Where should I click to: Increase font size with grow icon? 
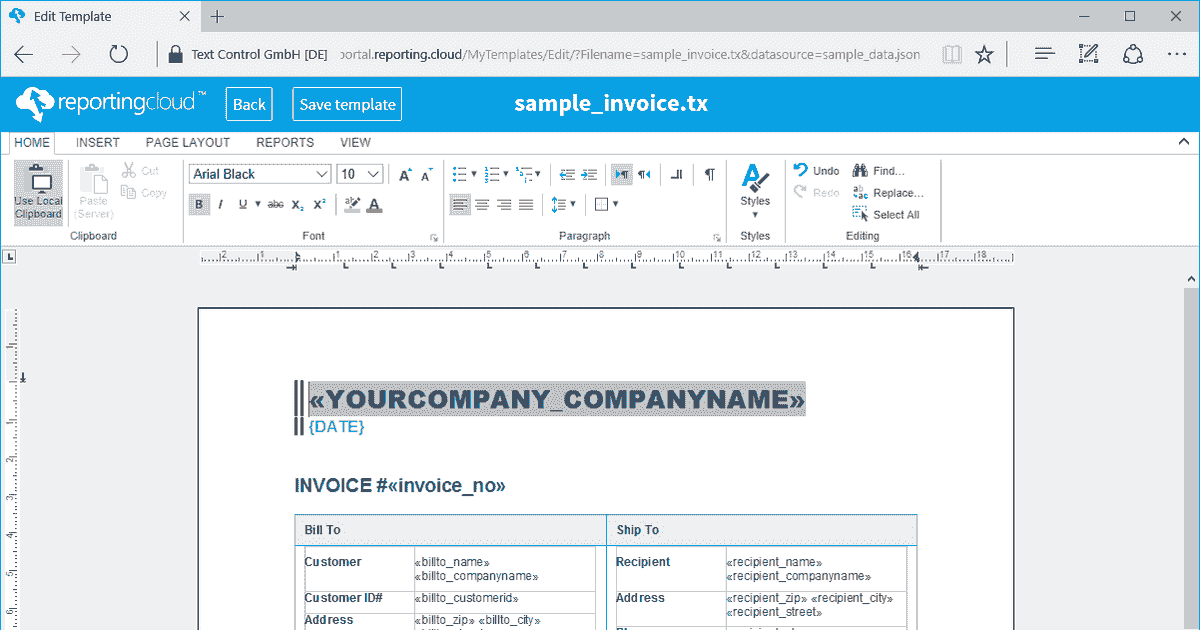[x=405, y=175]
